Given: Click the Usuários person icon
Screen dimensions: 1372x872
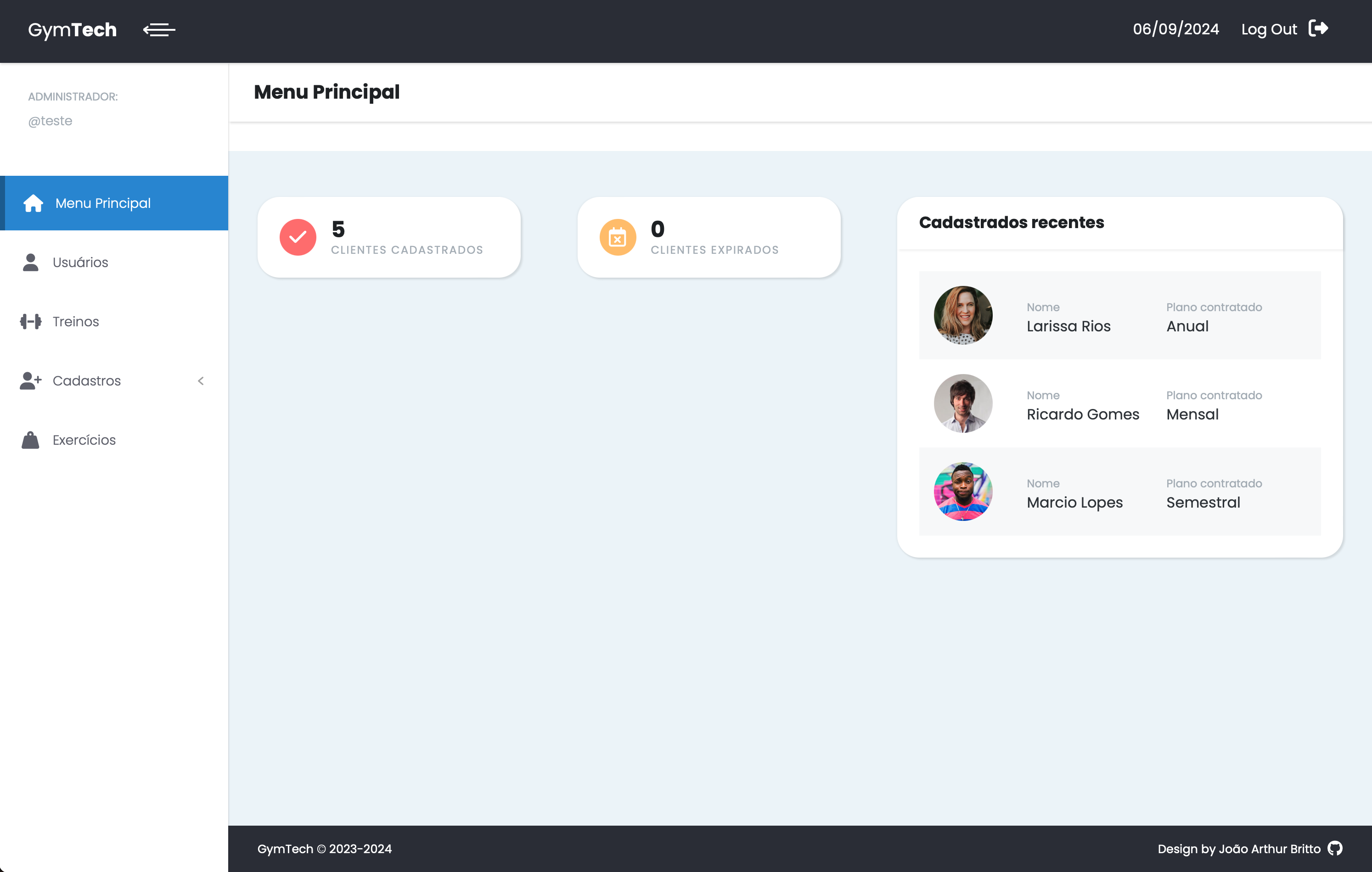Looking at the screenshot, I should pyautogui.click(x=31, y=263).
